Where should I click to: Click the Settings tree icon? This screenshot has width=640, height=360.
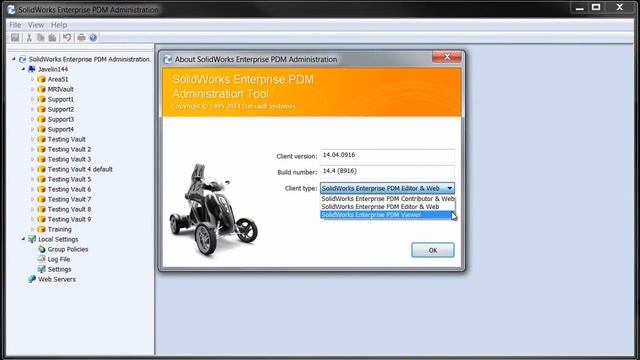(x=41, y=269)
